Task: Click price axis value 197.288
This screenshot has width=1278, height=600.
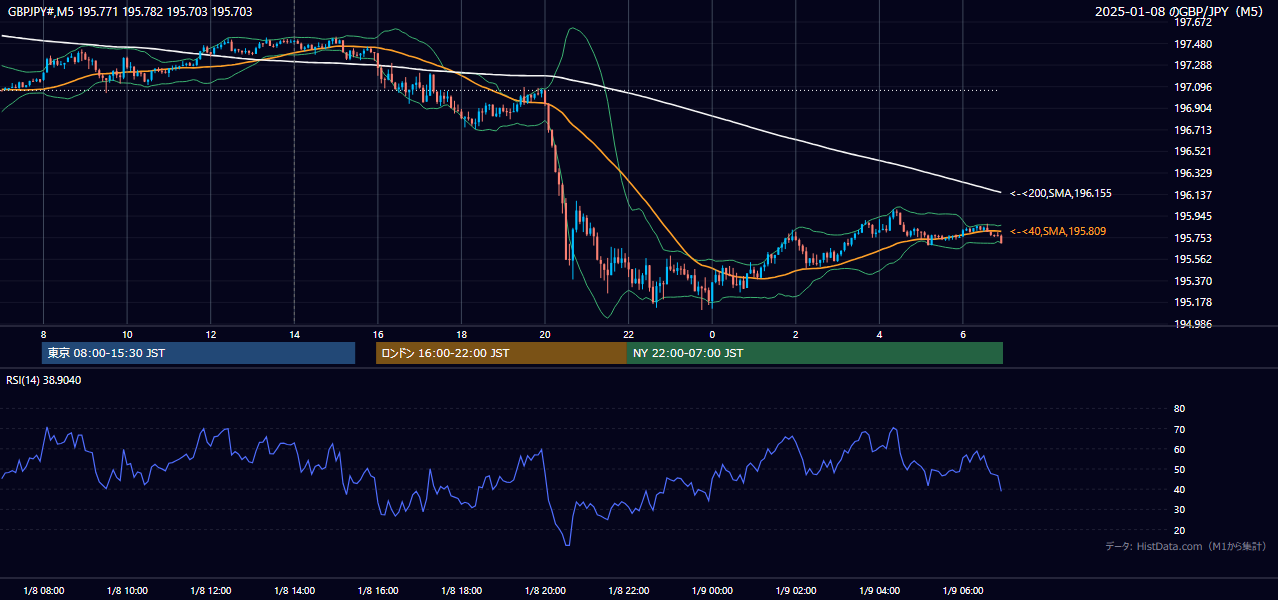Action: coord(1193,65)
